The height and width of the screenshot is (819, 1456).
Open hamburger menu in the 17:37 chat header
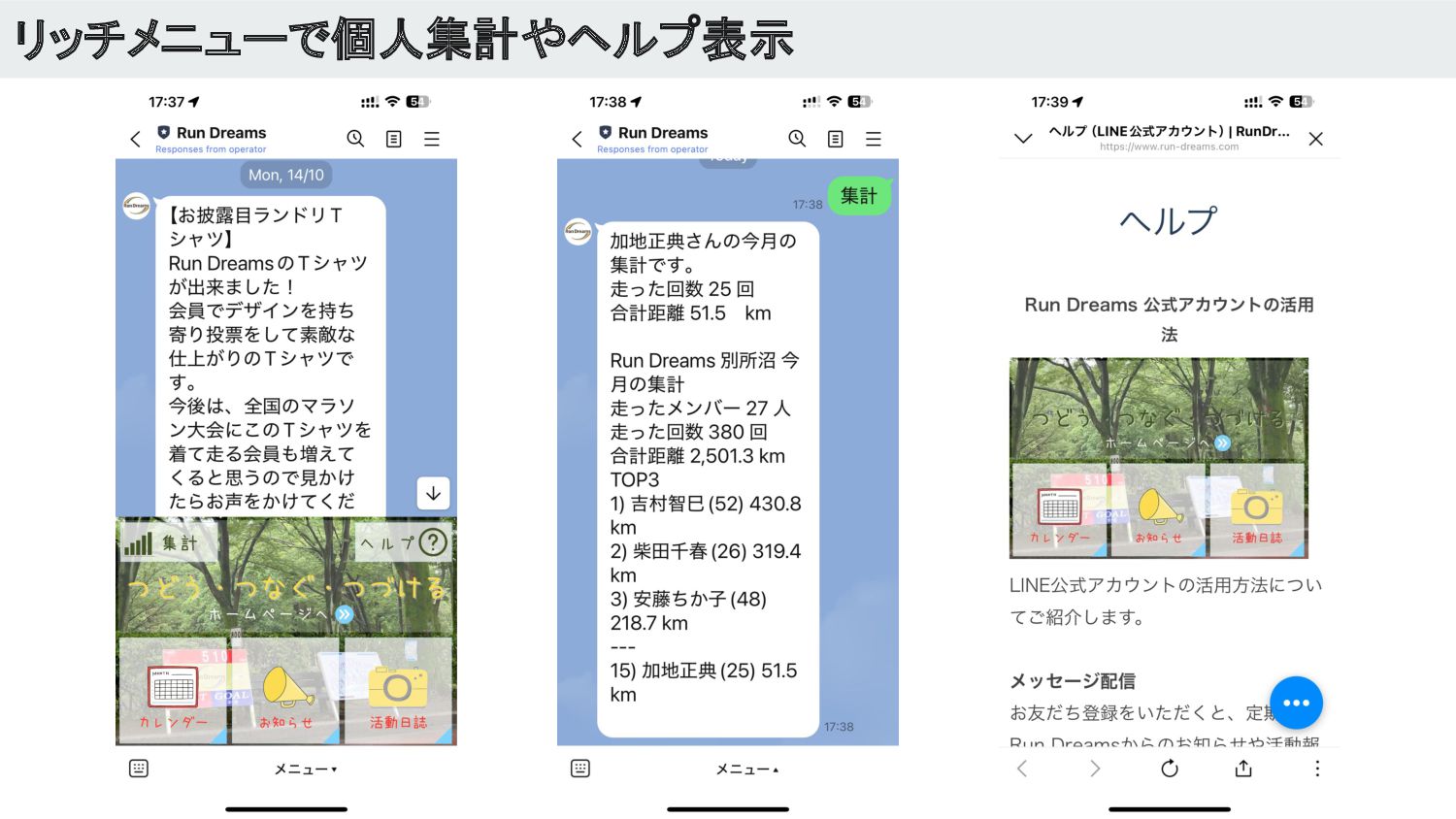[x=432, y=139]
